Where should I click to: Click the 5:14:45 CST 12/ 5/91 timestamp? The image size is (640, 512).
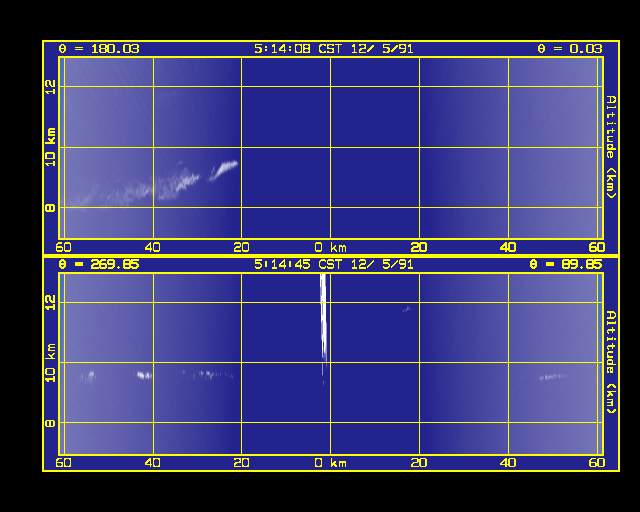(x=333, y=265)
